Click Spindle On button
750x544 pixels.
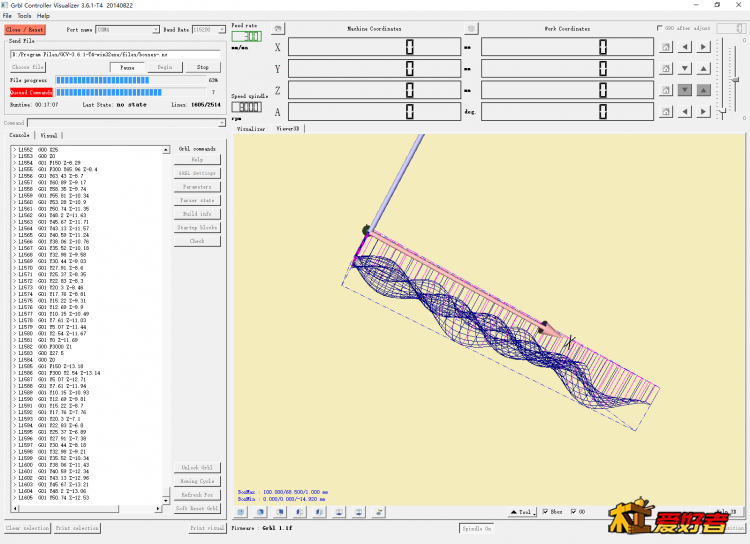[x=476, y=529]
